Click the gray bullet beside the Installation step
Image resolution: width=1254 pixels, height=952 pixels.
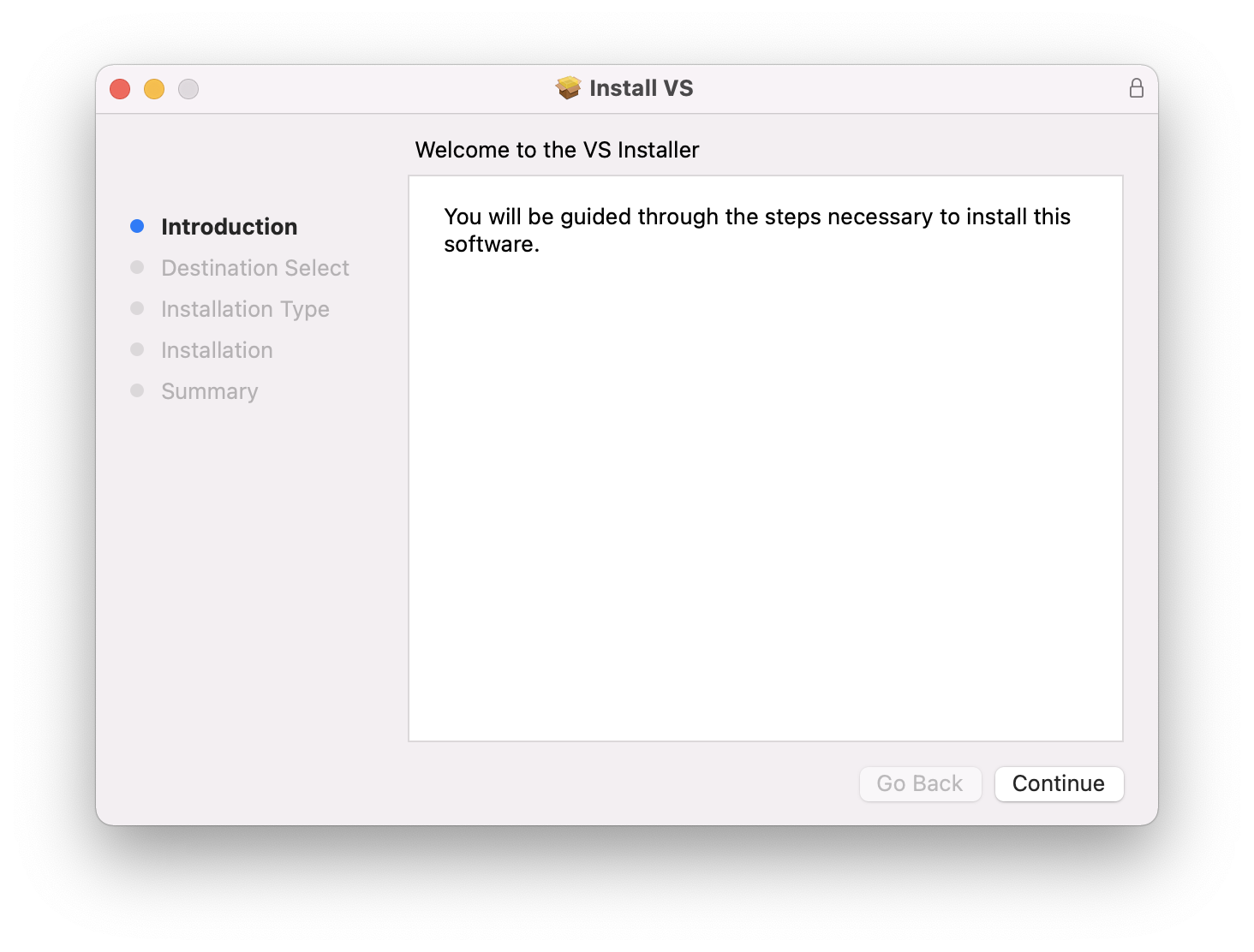[137, 349]
